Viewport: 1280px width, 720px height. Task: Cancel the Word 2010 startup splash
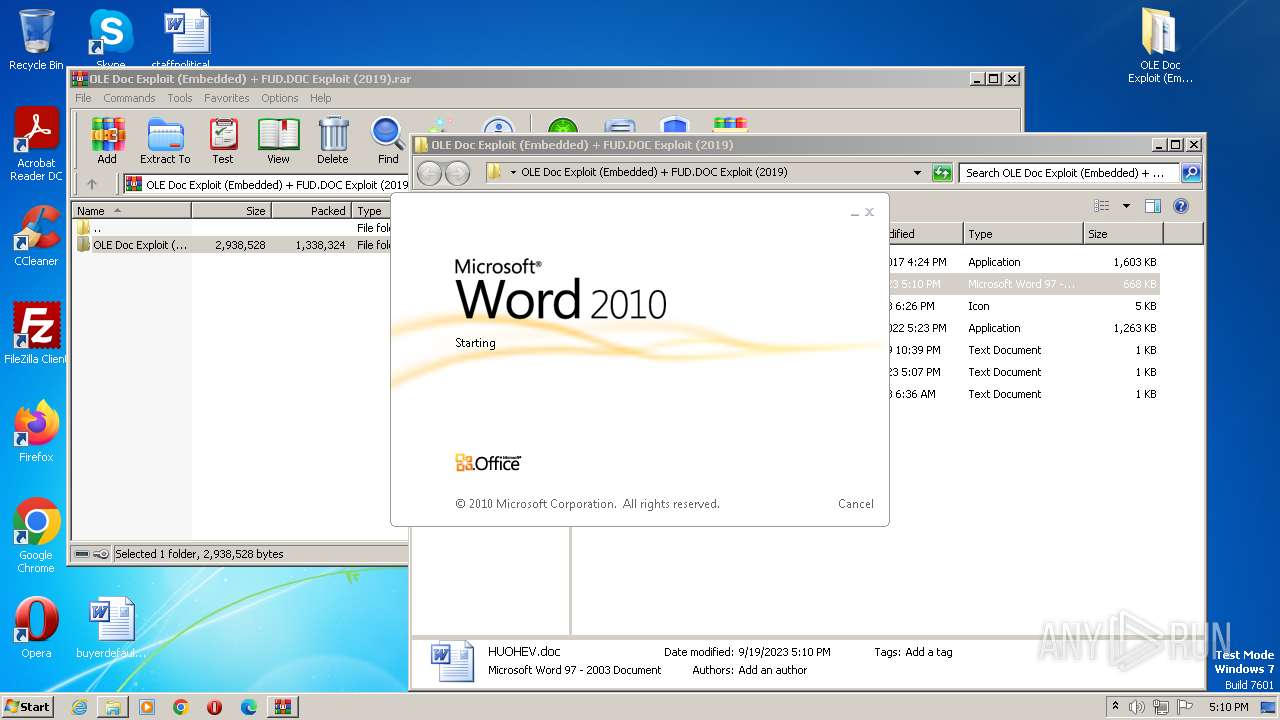coord(856,504)
